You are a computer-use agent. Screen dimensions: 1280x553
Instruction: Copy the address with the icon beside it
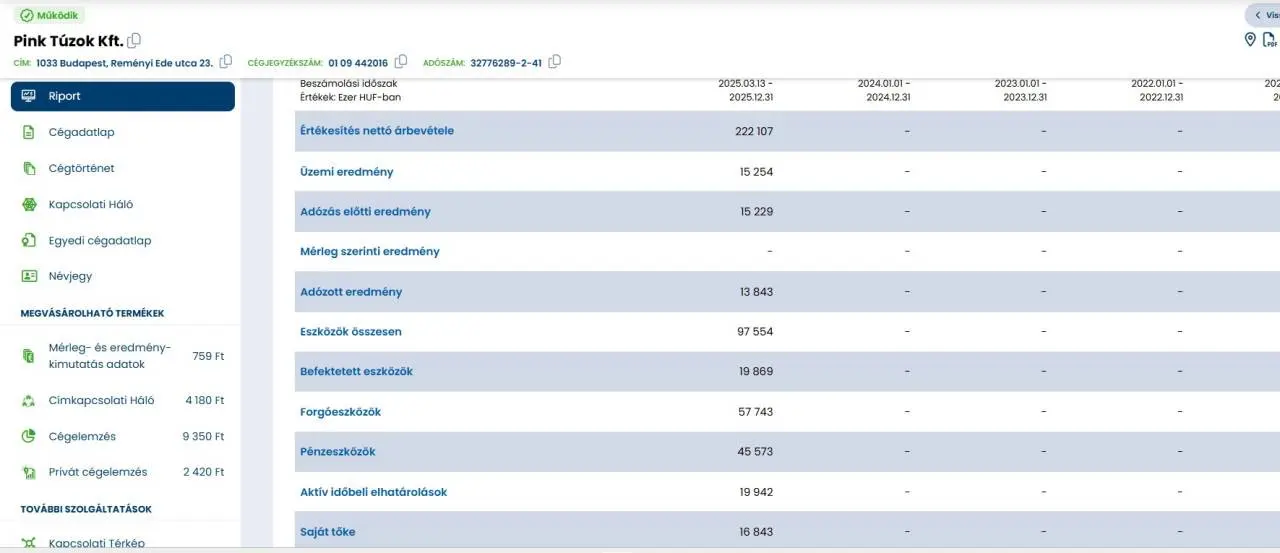(226, 62)
